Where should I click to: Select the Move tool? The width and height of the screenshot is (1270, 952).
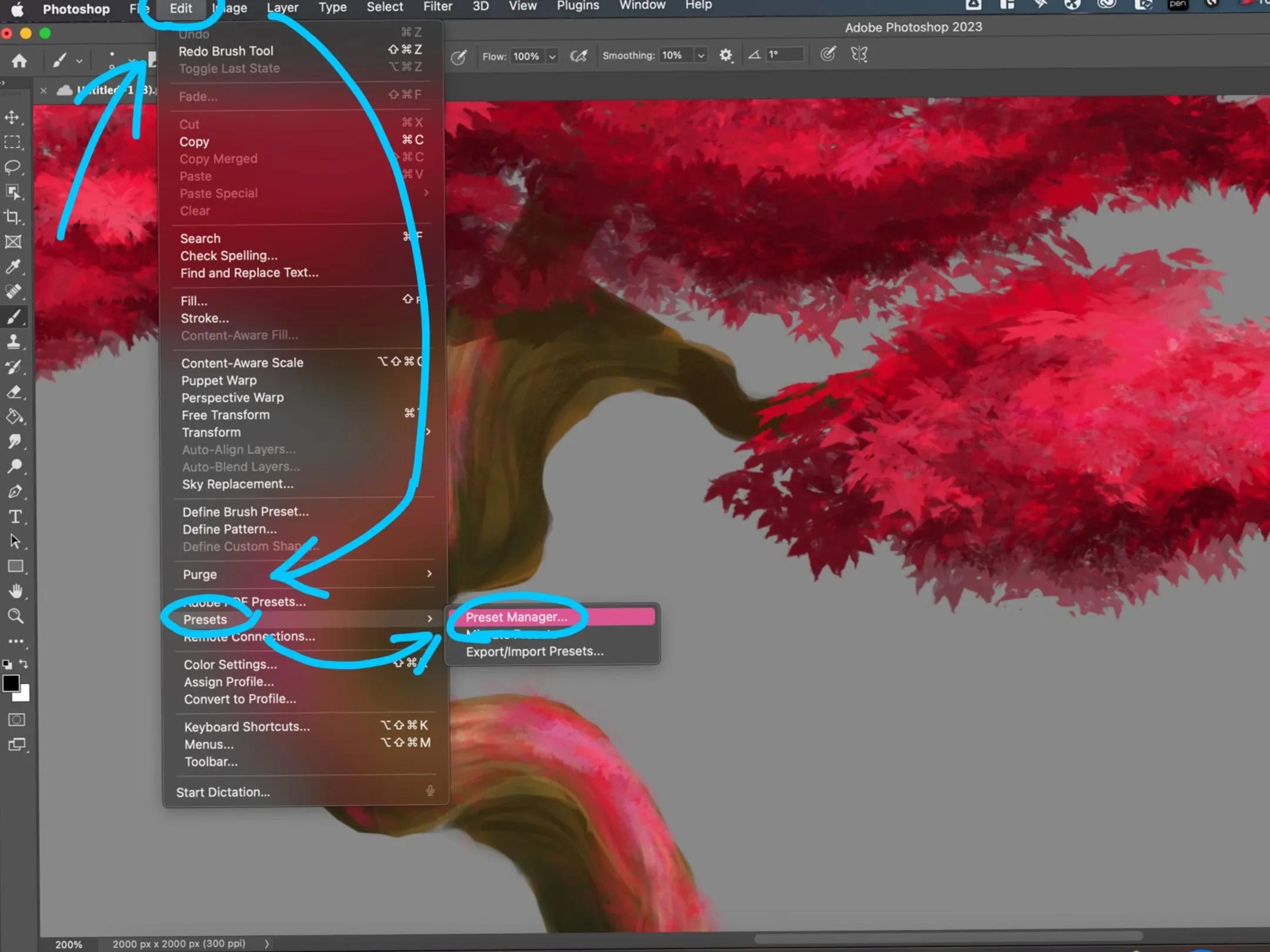pyautogui.click(x=12, y=117)
